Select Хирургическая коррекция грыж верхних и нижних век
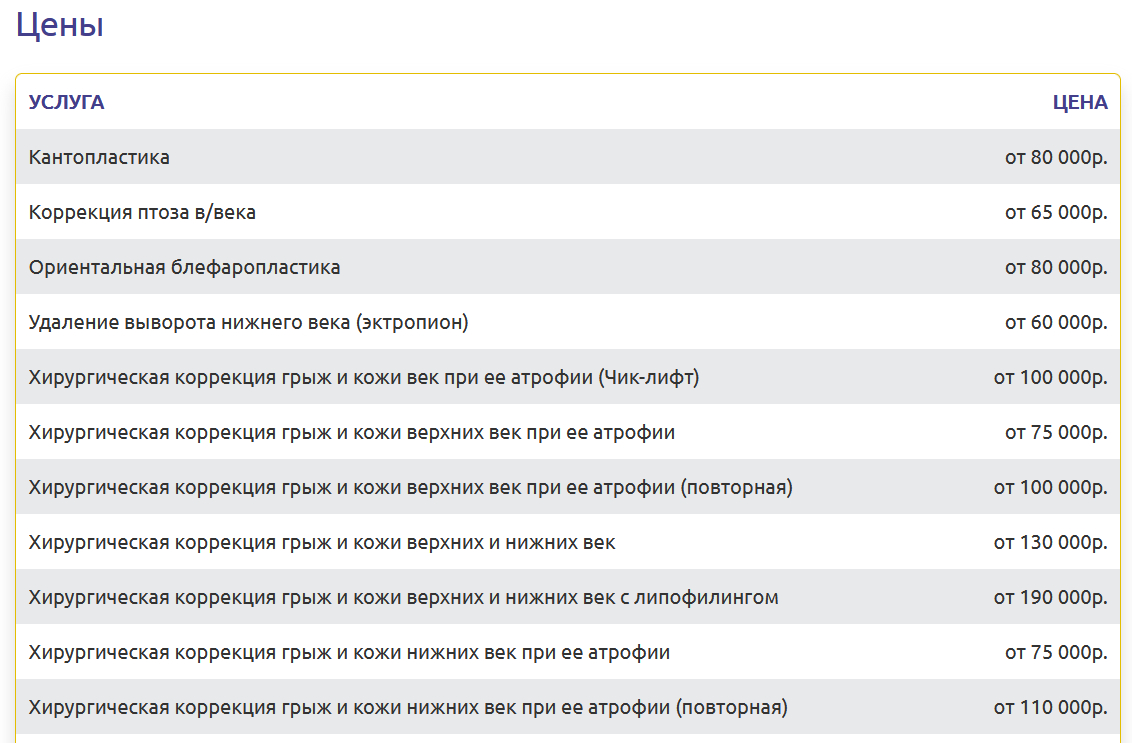 click(322, 542)
